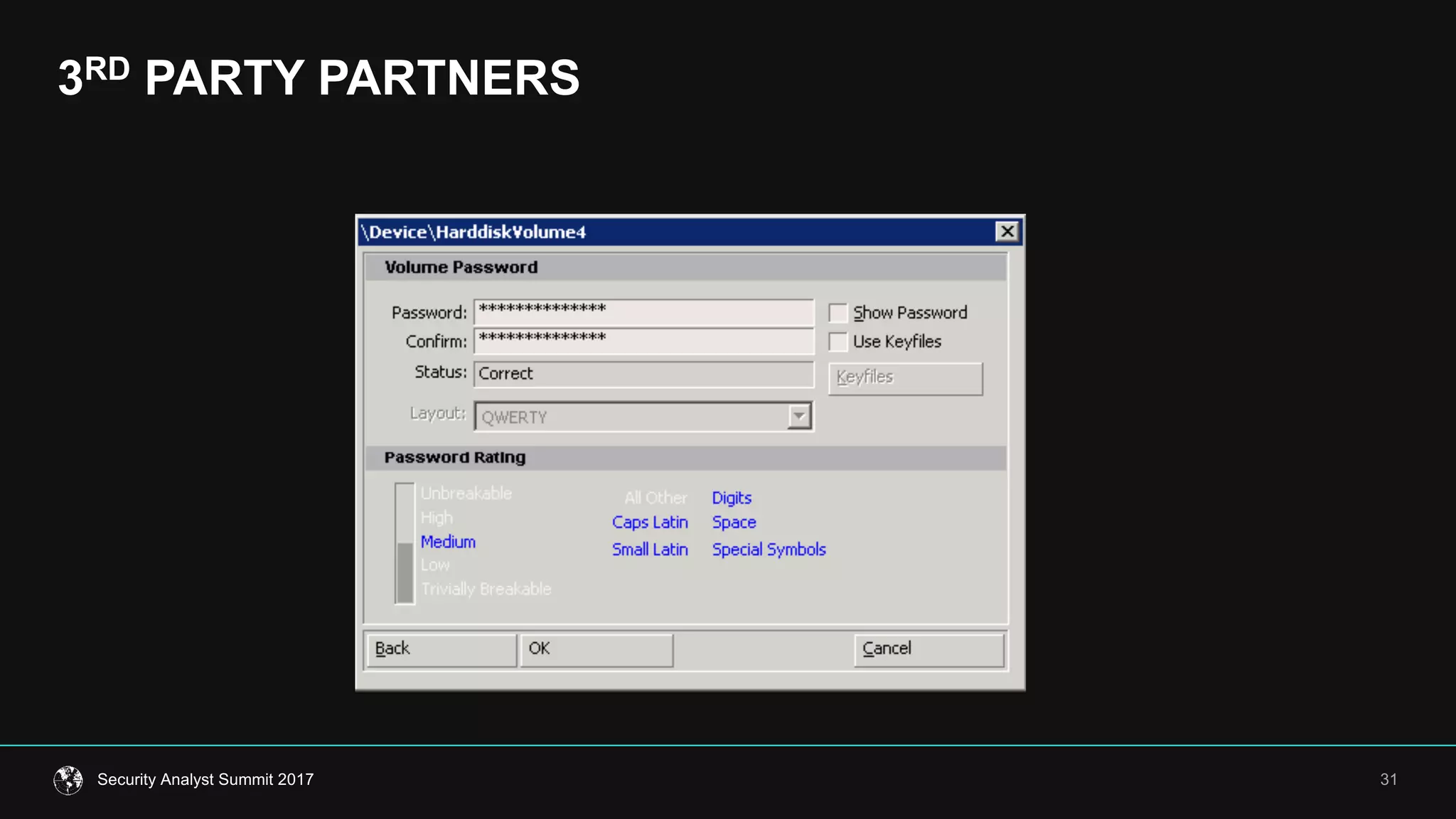The width and height of the screenshot is (1456, 819).
Task: Click the All Other label
Action: tap(655, 498)
